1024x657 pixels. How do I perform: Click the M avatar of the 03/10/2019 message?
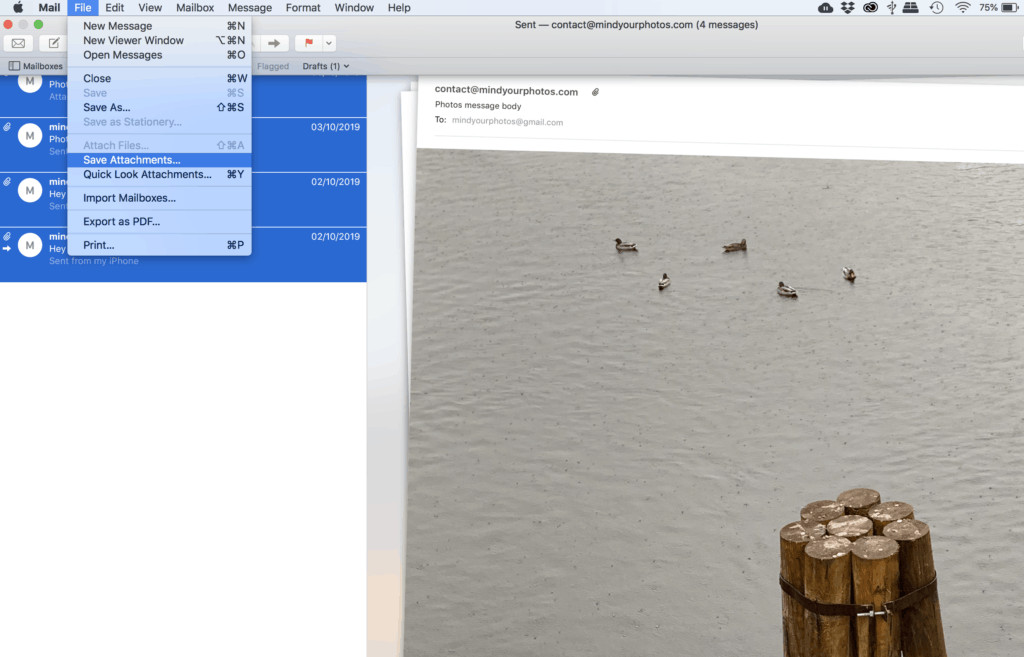pos(30,136)
